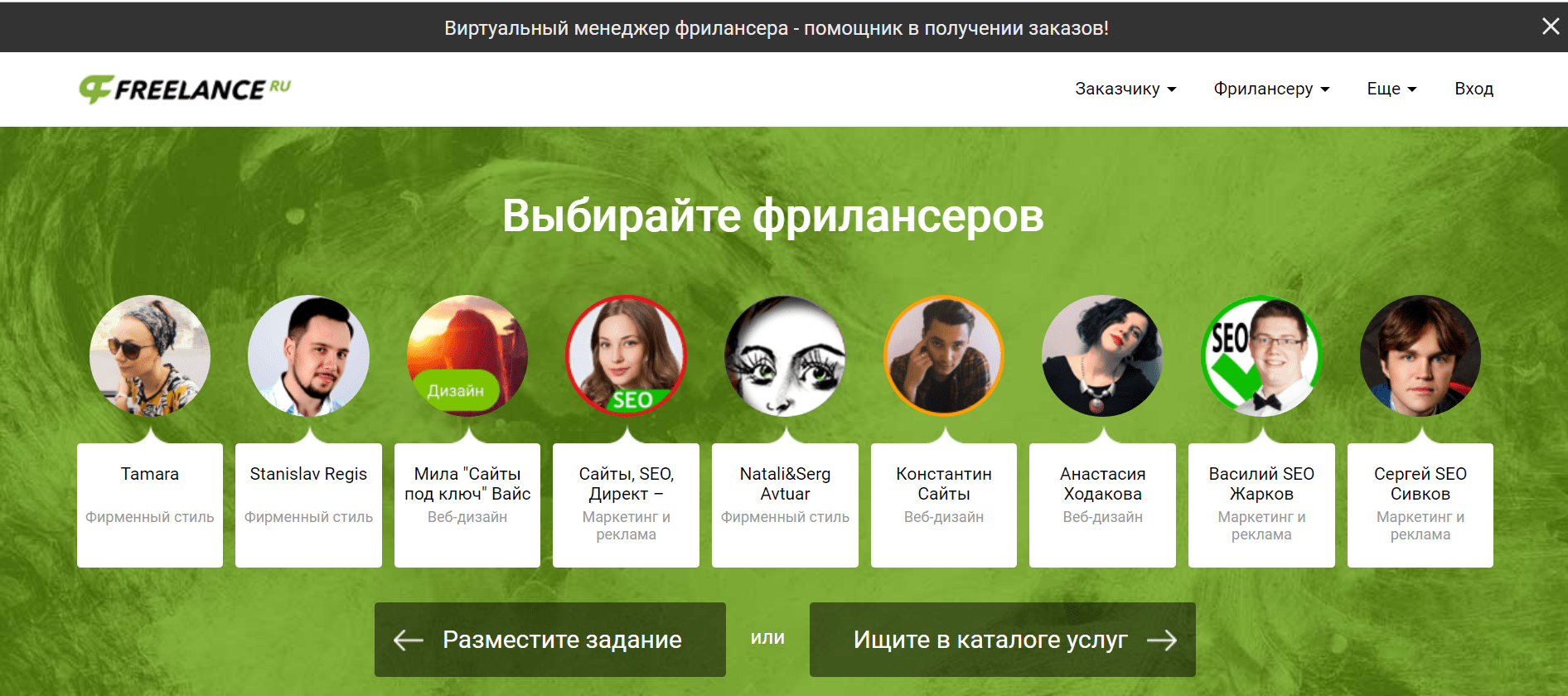The width and height of the screenshot is (1568, 696).
Task: Open the Сергей SEO Сивков name link
Action: pyautogui.click(x=1420, y=484)
